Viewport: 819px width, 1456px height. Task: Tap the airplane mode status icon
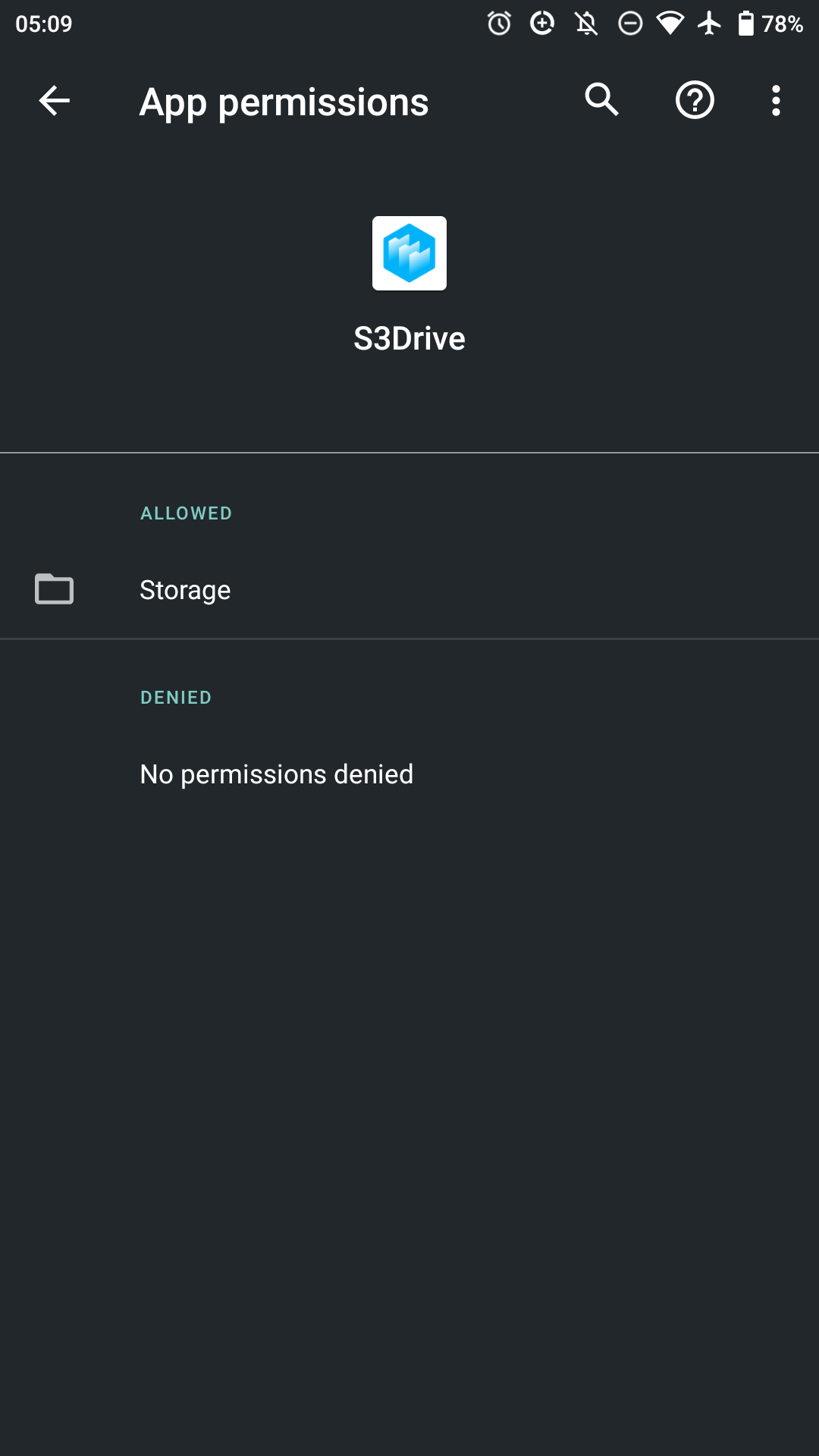tap(710, 24)
